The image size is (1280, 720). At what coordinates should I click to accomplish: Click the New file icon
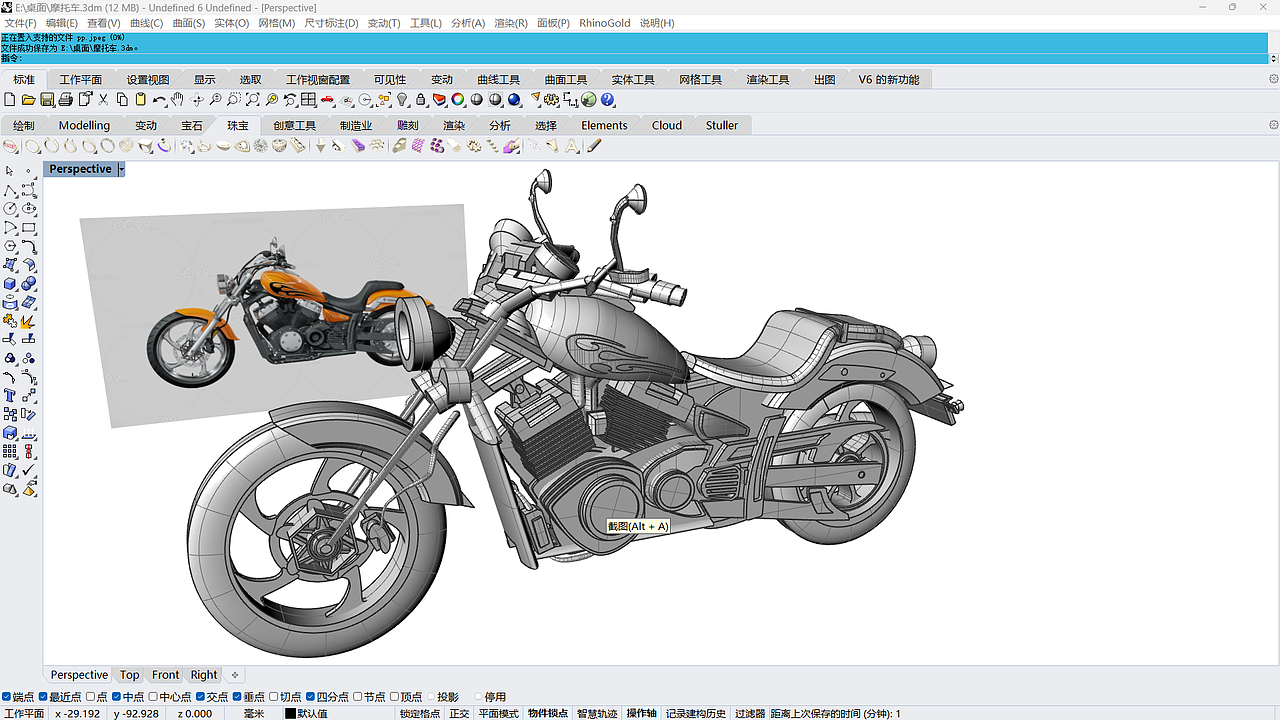(x=10, y=100)
